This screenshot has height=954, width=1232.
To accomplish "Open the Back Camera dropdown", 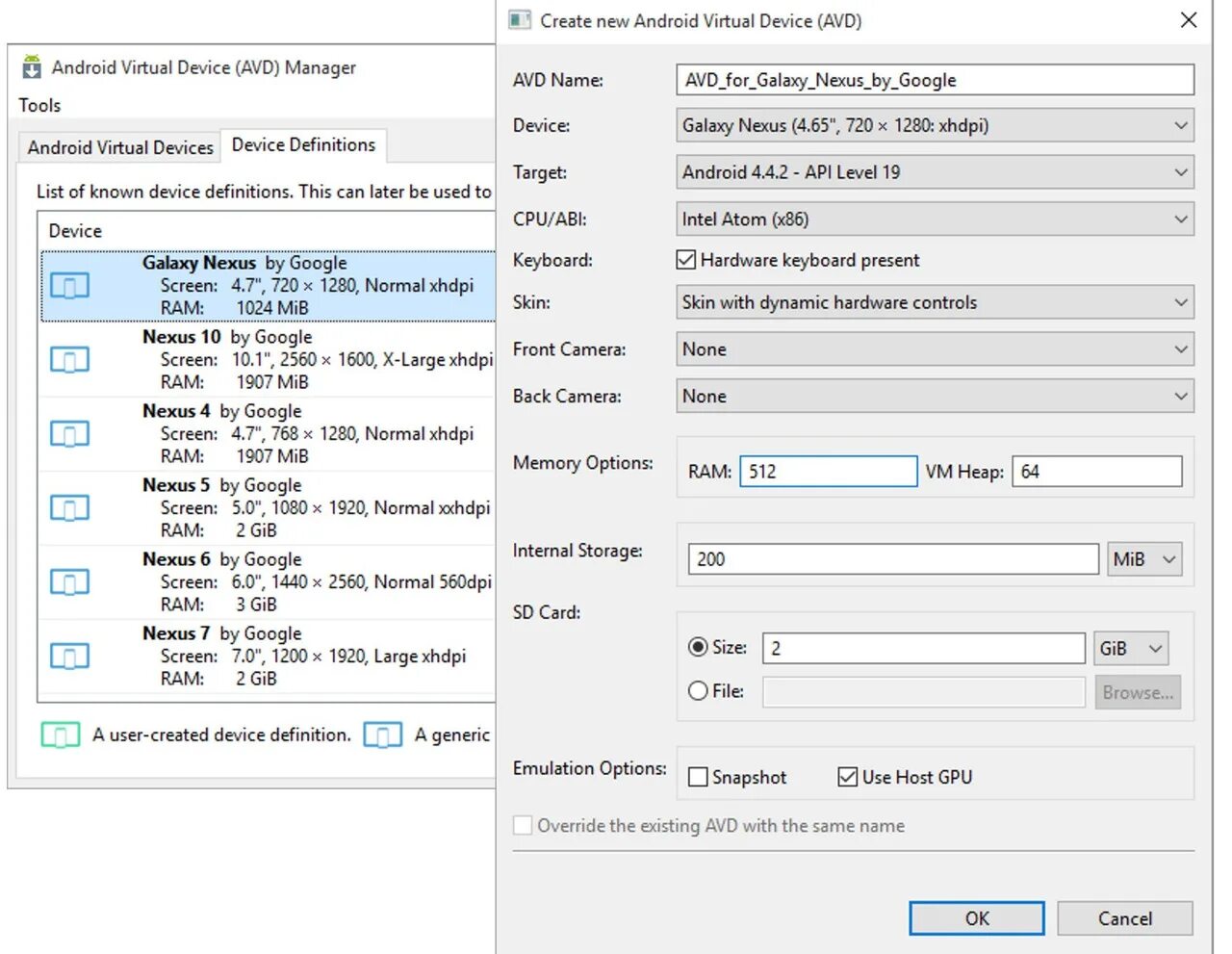I will pos(936,396).
